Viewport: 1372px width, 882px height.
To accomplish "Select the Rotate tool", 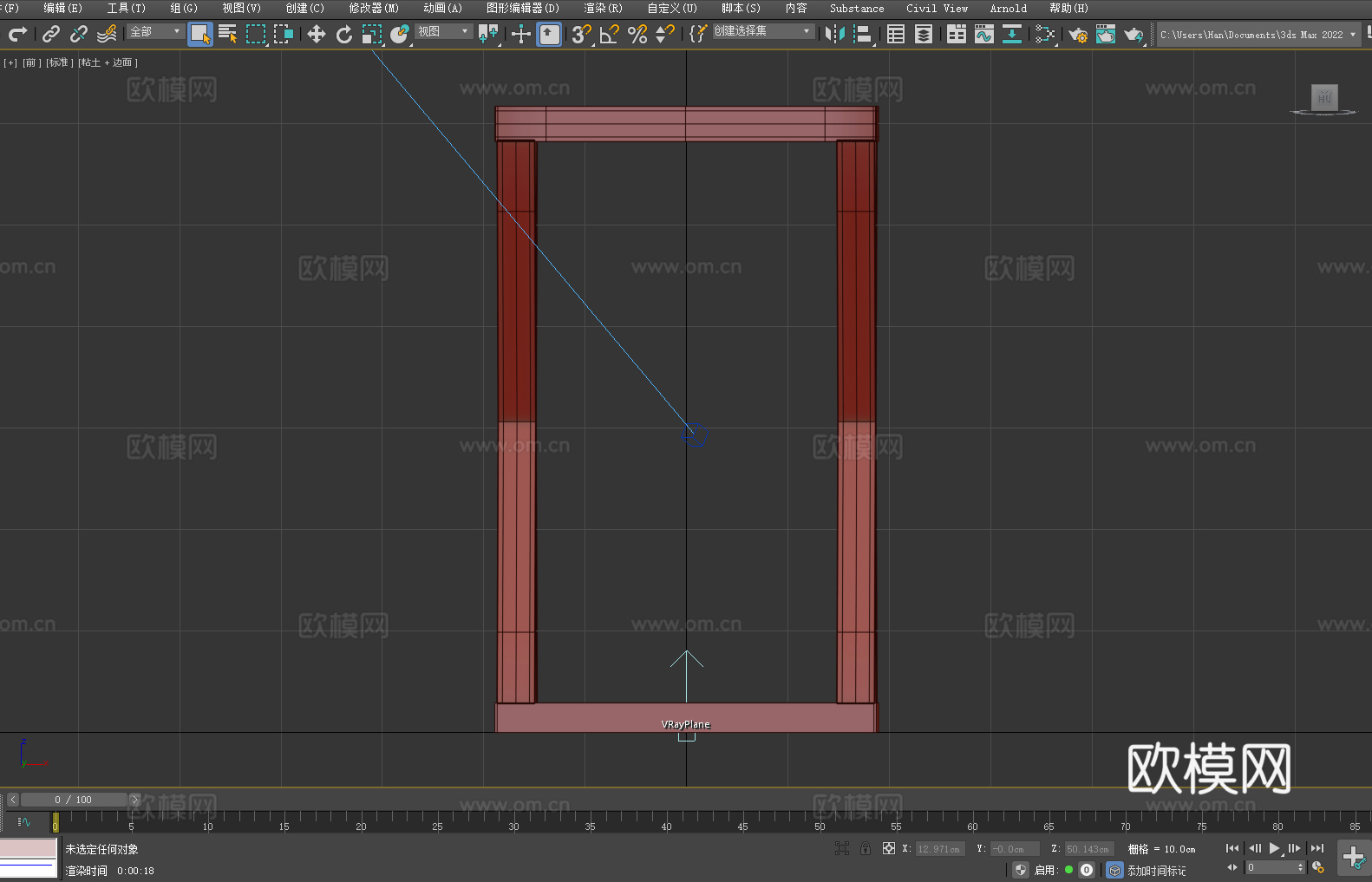I will coord(344,34).
